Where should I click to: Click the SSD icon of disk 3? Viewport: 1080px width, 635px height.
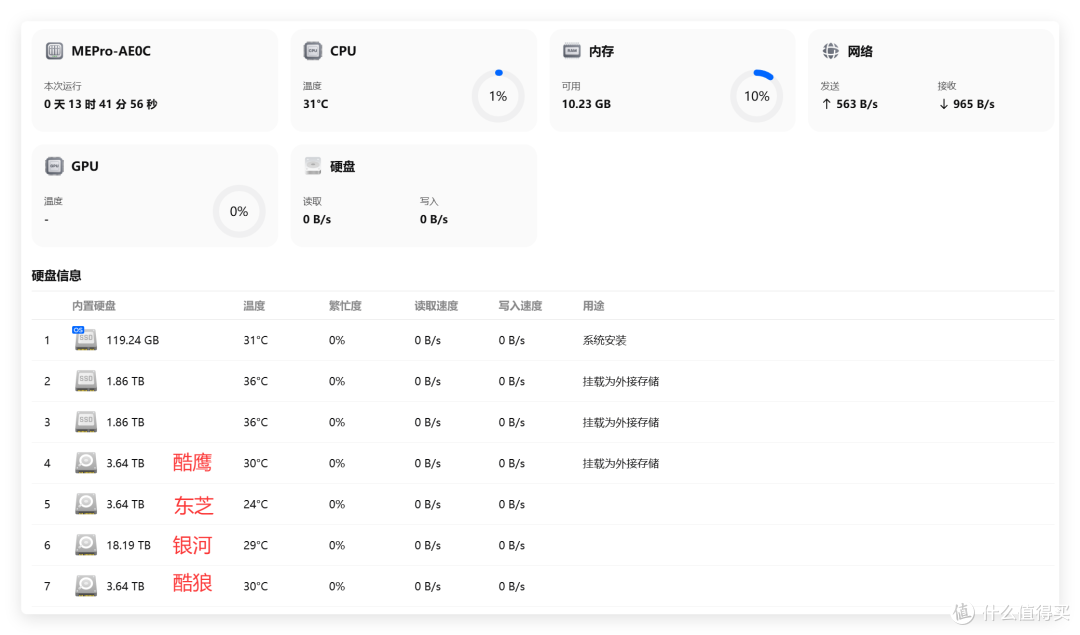[85, 422]
